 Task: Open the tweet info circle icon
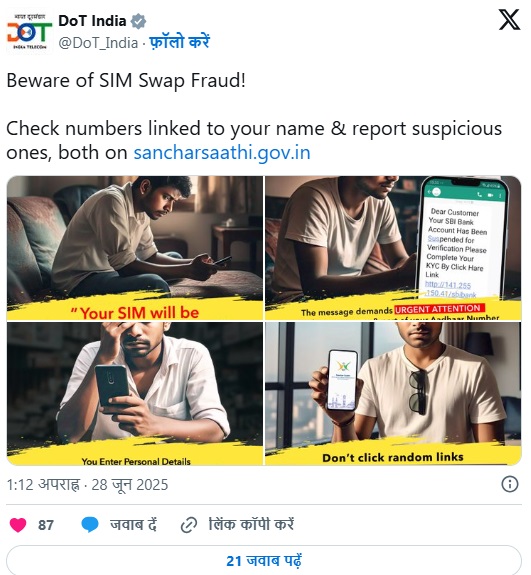[510, 484]
